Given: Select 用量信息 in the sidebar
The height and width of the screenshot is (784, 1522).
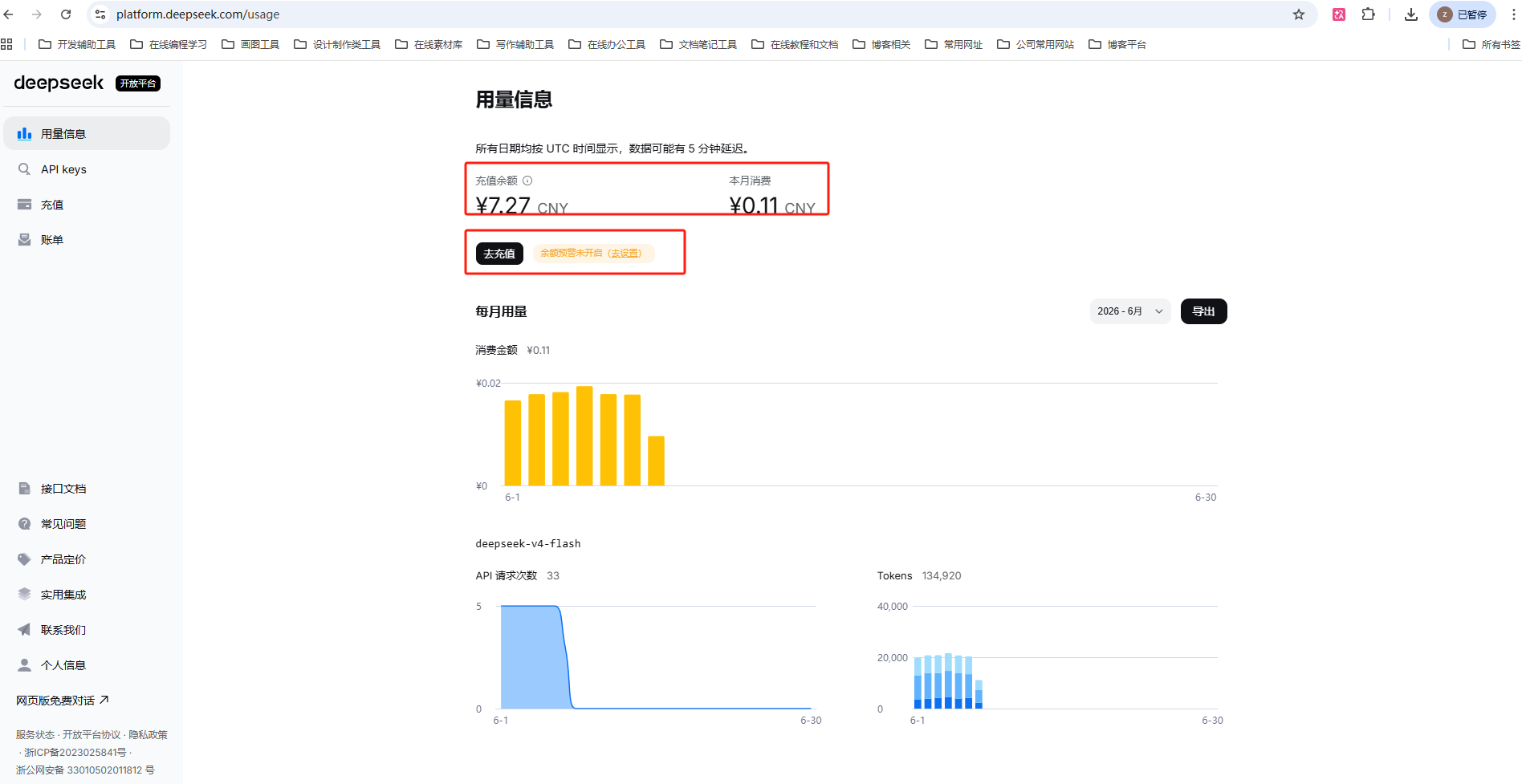Looking at the screenshot, I should [x=87, y=133].
